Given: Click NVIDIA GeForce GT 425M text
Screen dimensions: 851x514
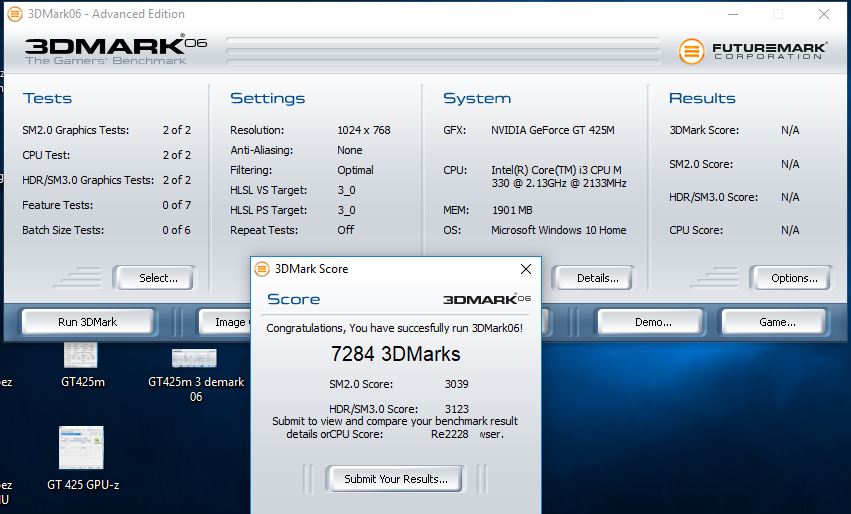Looking at the screenshot, I should (x=552, y=130).
